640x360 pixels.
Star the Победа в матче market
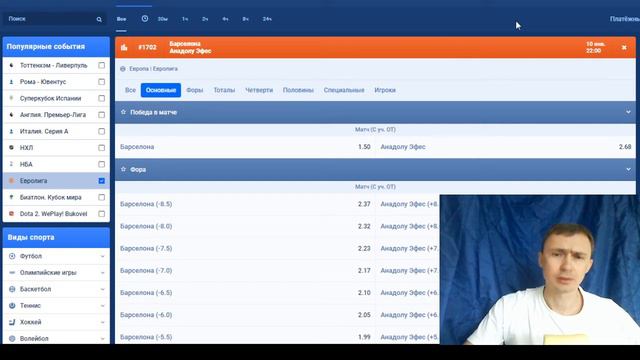tap(123, 112)
